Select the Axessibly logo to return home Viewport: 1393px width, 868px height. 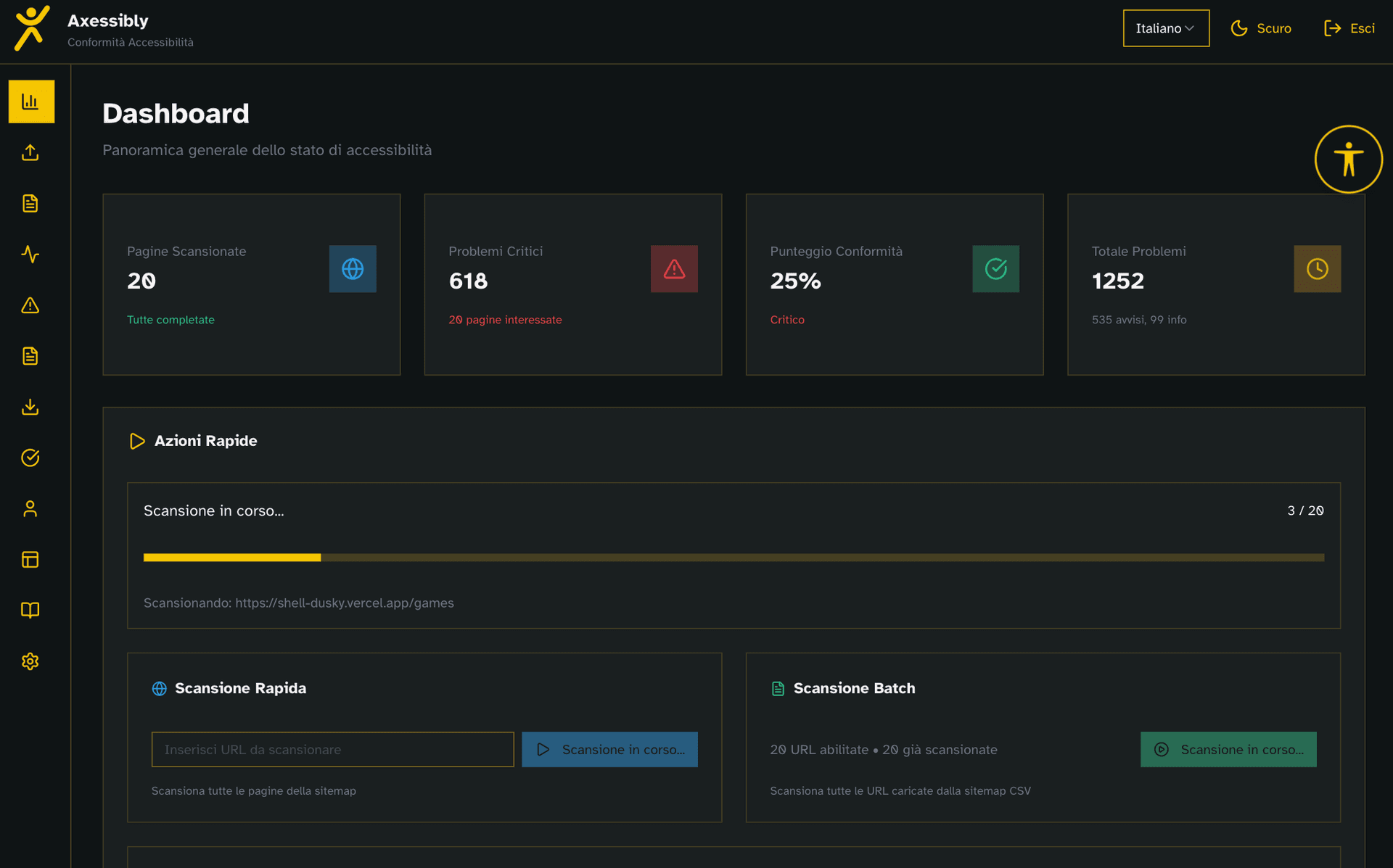click(x=31, y=29)
